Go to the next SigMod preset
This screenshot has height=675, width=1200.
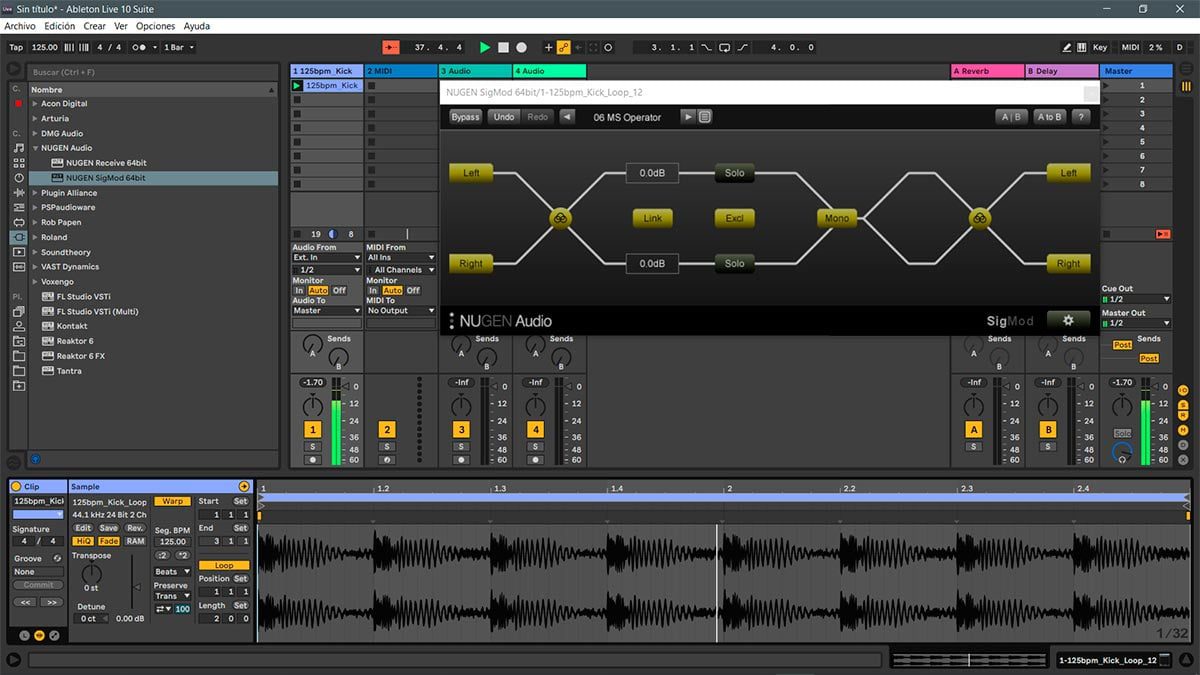[688, 117]
